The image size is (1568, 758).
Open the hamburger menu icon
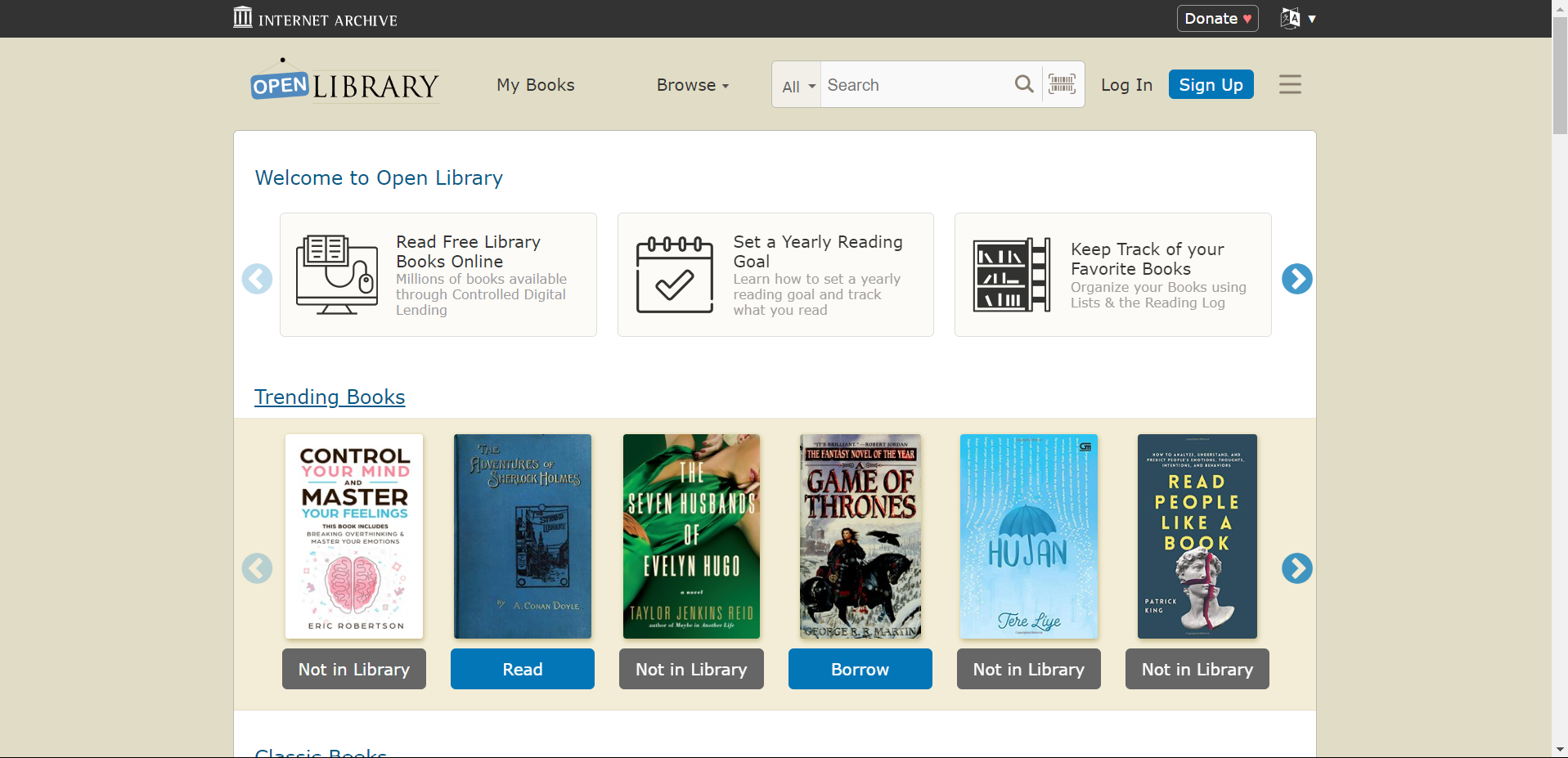1290,84
